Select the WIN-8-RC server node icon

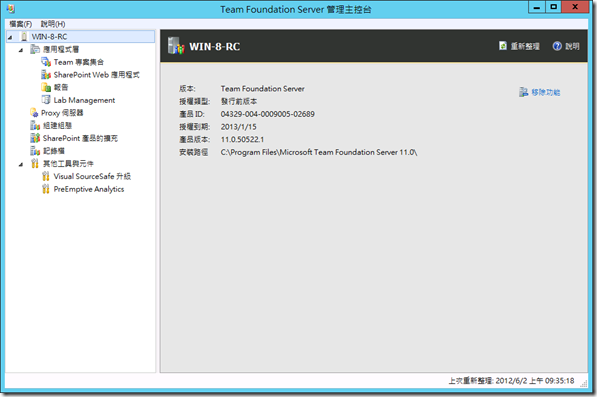[24, 37]
